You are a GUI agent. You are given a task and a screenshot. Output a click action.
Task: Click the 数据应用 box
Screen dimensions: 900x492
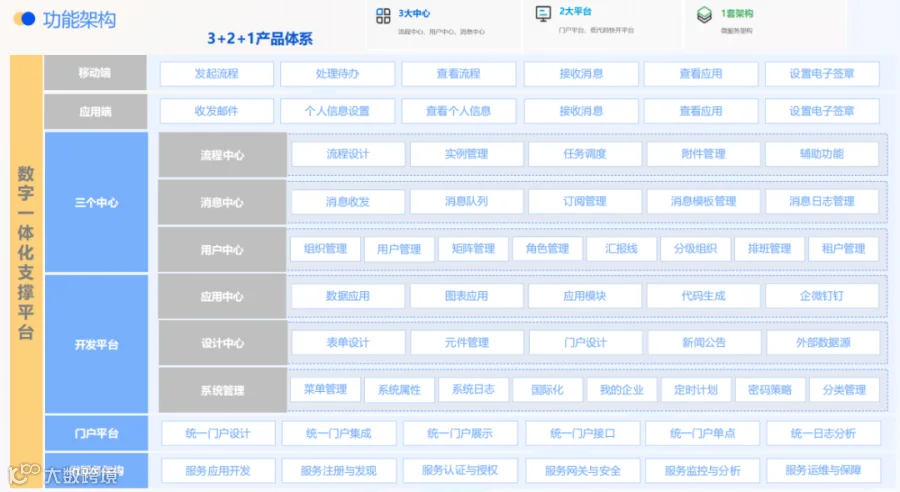click(x=348, y=296)
